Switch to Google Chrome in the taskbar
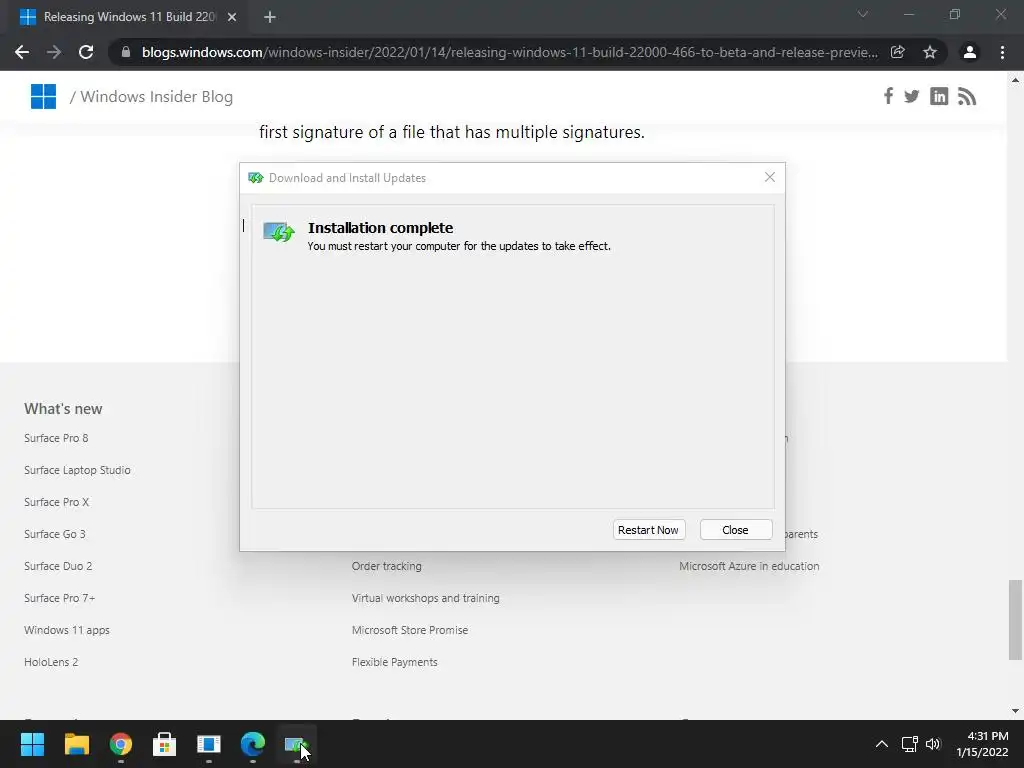The height and width of the screenshot is (768, 1024). (x=121, y=744)
